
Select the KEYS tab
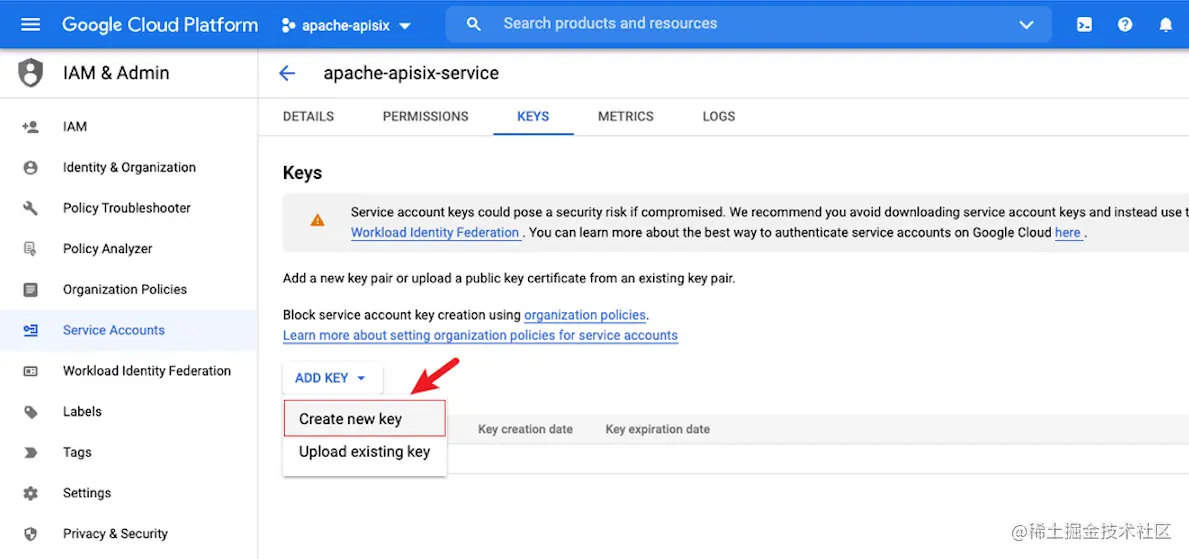(533, 117)
